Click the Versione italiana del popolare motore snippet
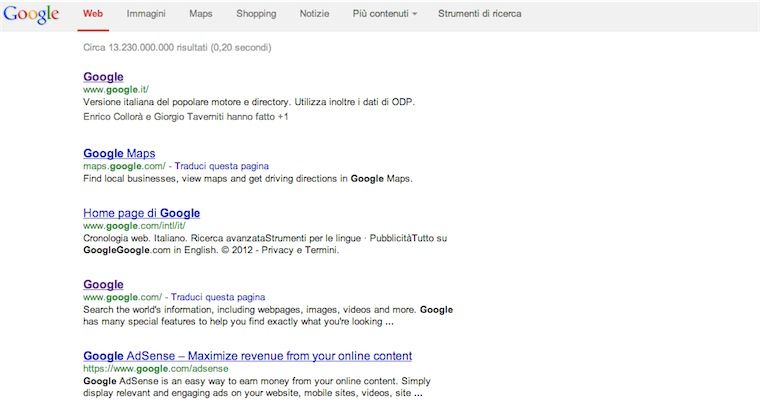The image size is (760, 416). (249, 102)
